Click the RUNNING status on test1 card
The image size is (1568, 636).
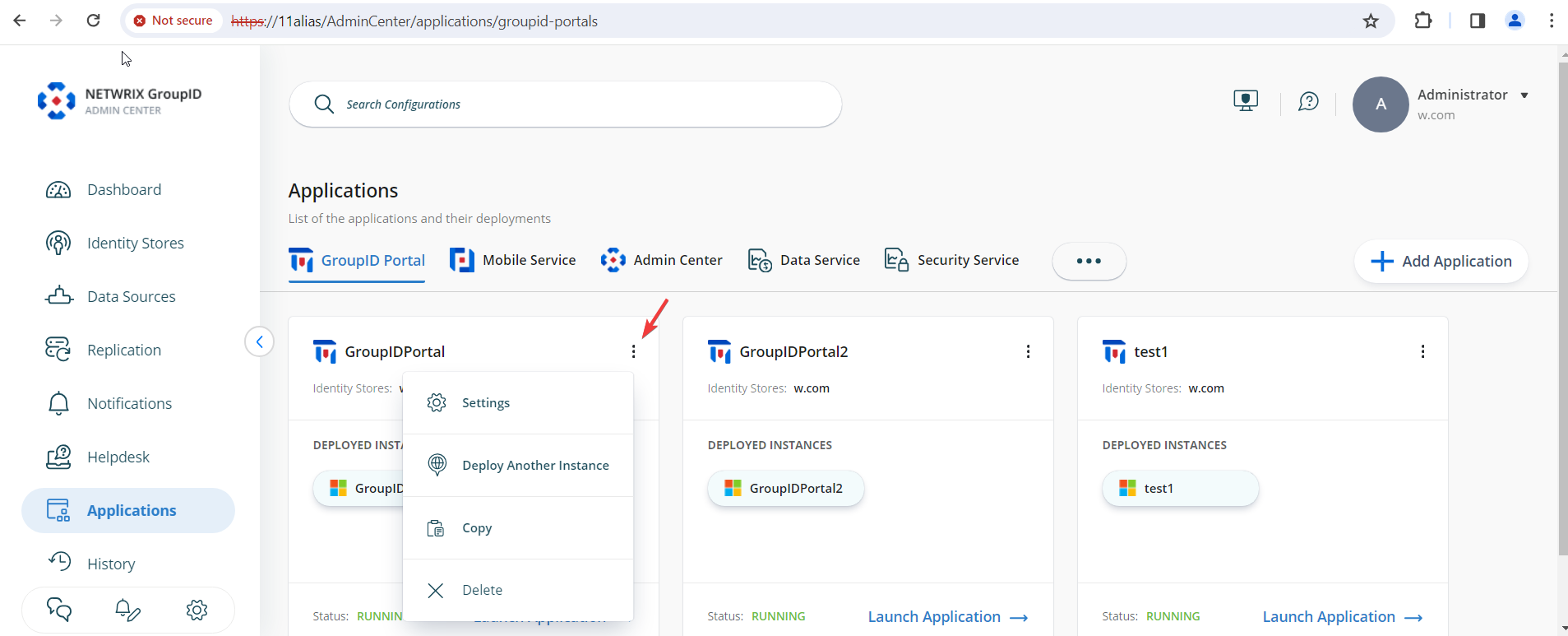point(1173,616)
